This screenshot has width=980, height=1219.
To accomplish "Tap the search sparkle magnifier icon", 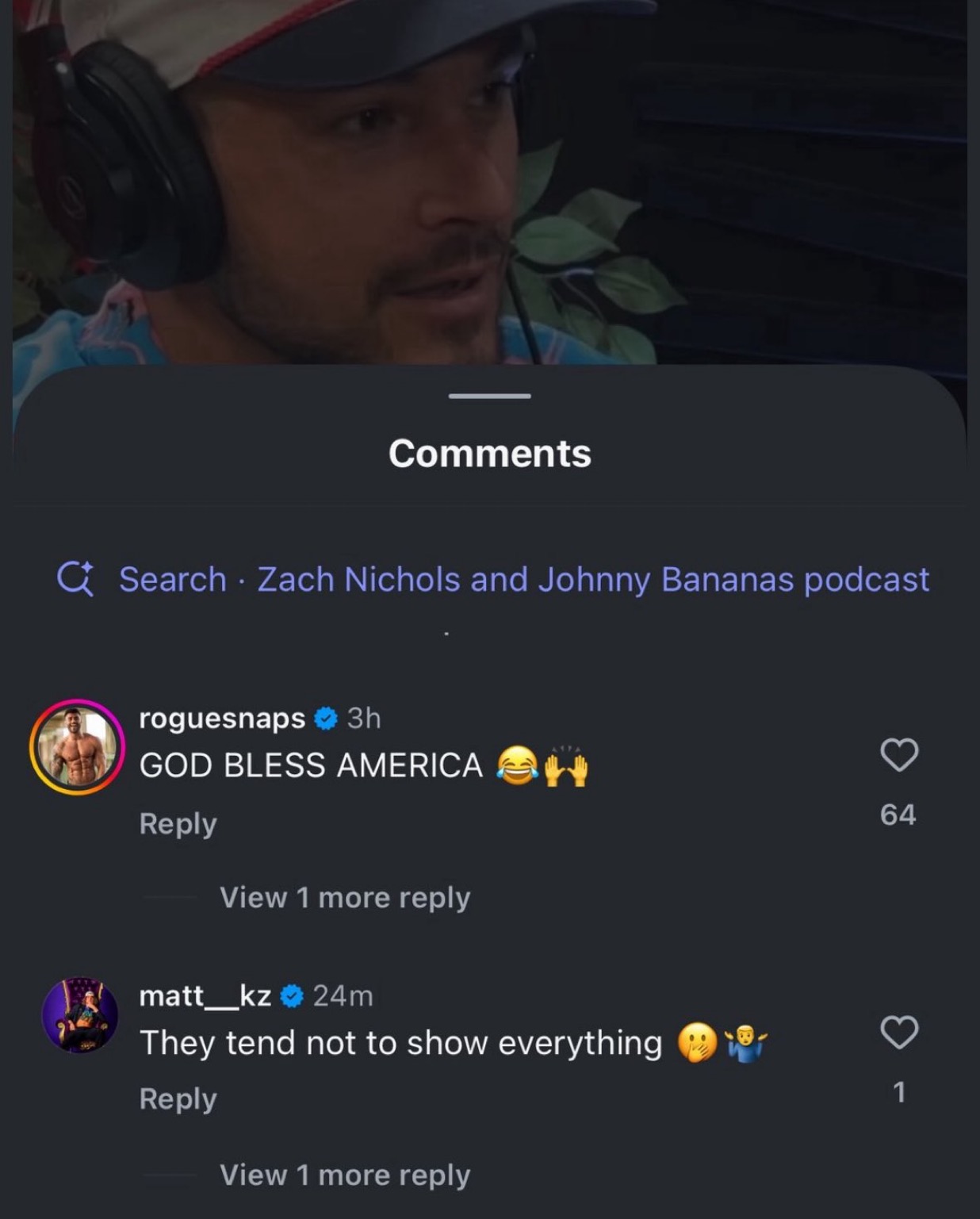I will tap(76, 579).
